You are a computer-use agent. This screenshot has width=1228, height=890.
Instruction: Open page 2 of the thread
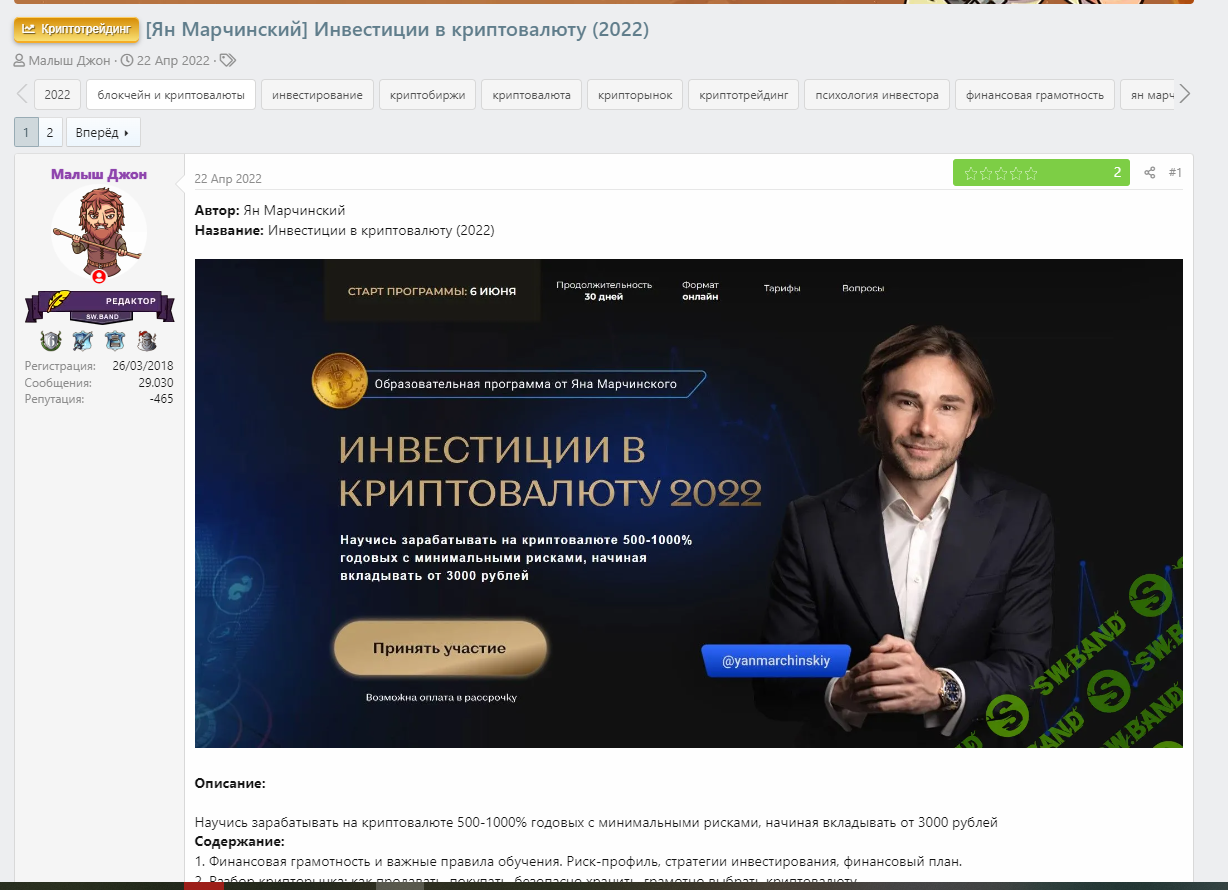point(50,132)
